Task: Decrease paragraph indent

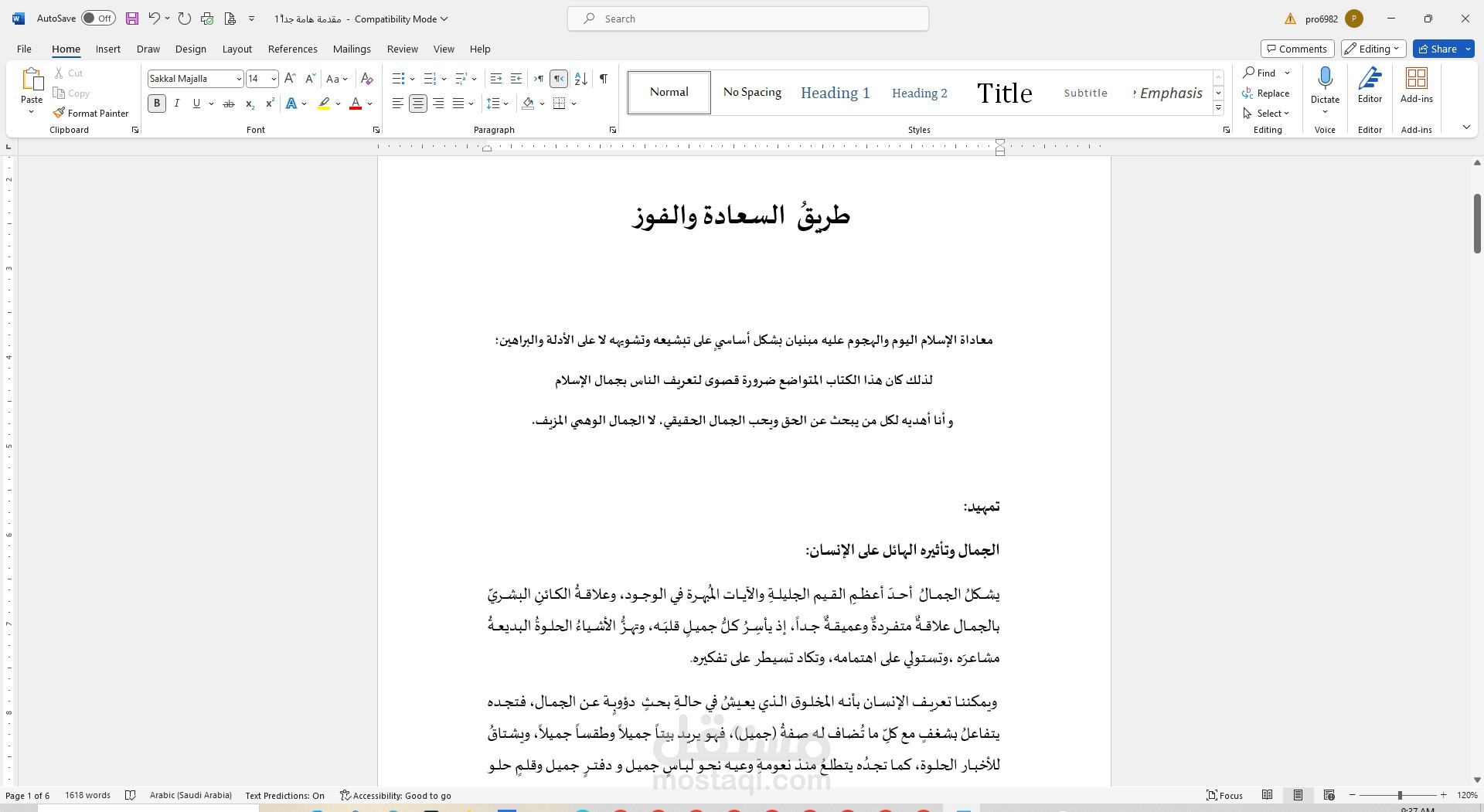Action: point(496,79)
